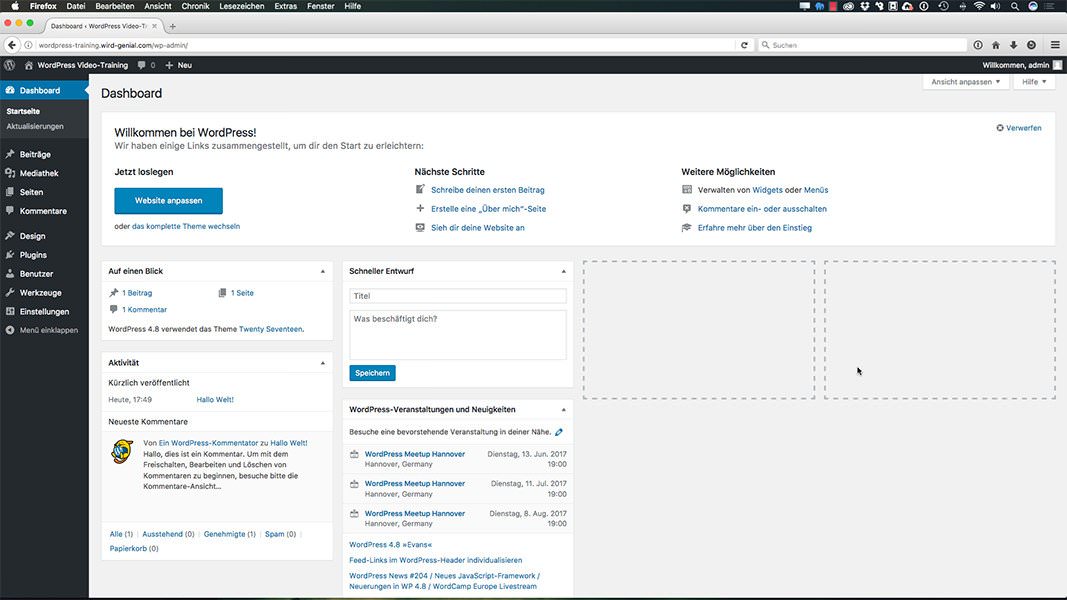
Task: Collapse the sidebar with Menü einklappen
Action: click(44, 331)
